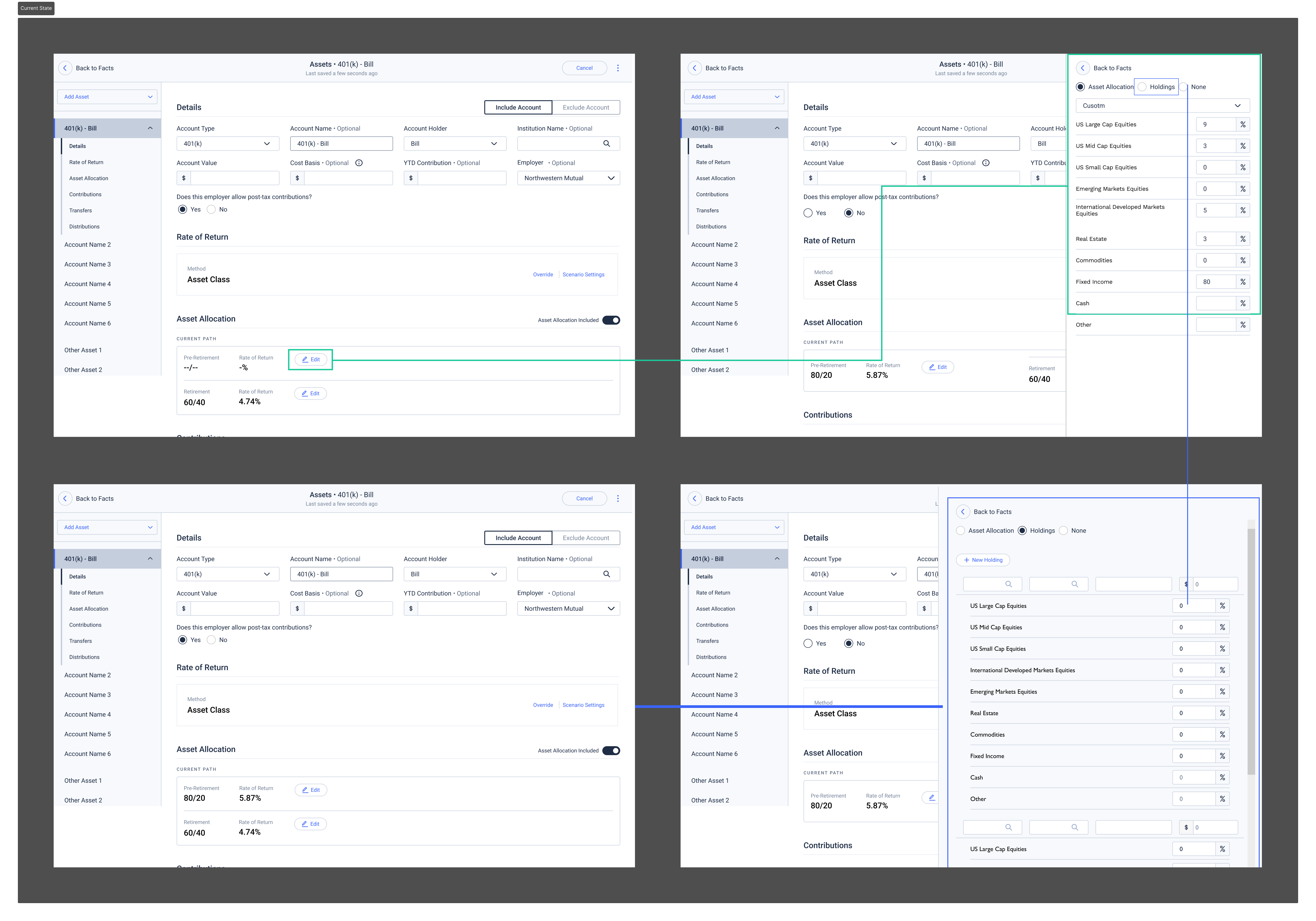Toggle Asset Allocation Included switch in top-left mockup

point(611,320)
